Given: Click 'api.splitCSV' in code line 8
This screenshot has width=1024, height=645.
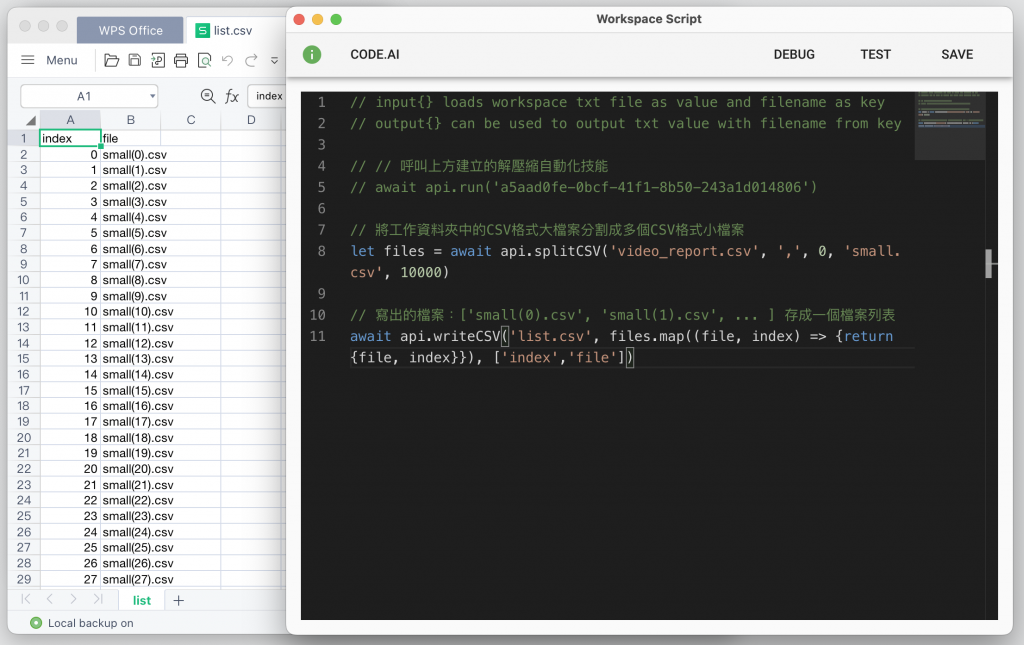Looking at the screenshot, I should [550, 251].
